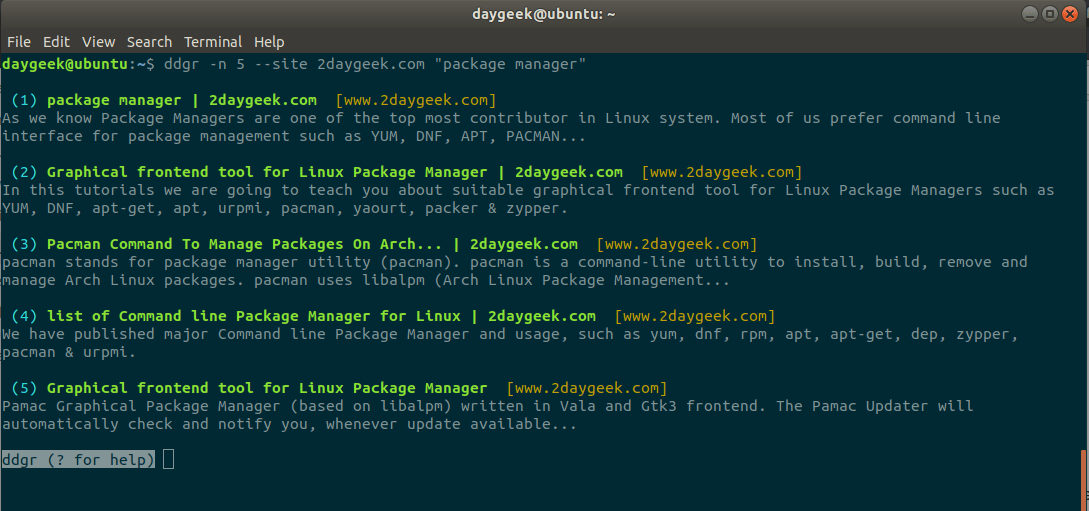Click the URL beside result 4
This screenshot has width=1089, height=511.
click(x=694, y=316)
